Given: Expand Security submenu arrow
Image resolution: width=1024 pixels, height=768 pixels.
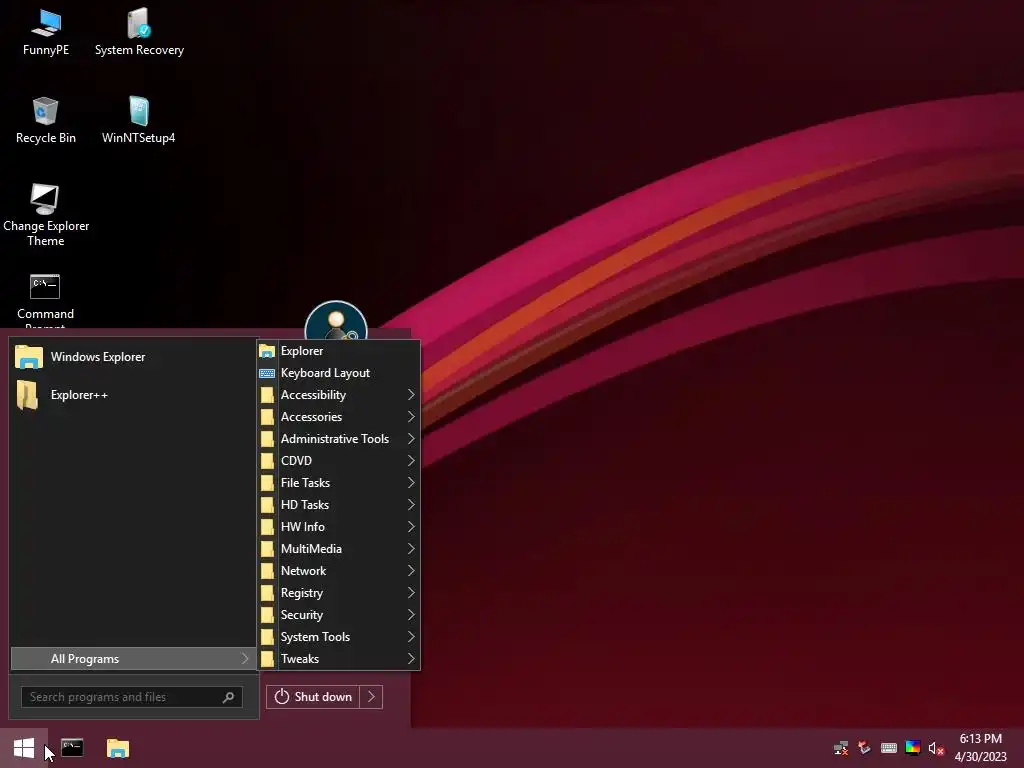Looking at the screenshot, I should (x=411, y=615).
